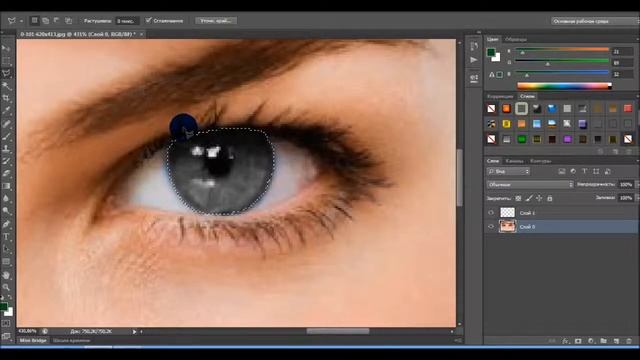Click the Intersect with Selection icon
The image size is (640, 360).
click(x=68, y=20)
